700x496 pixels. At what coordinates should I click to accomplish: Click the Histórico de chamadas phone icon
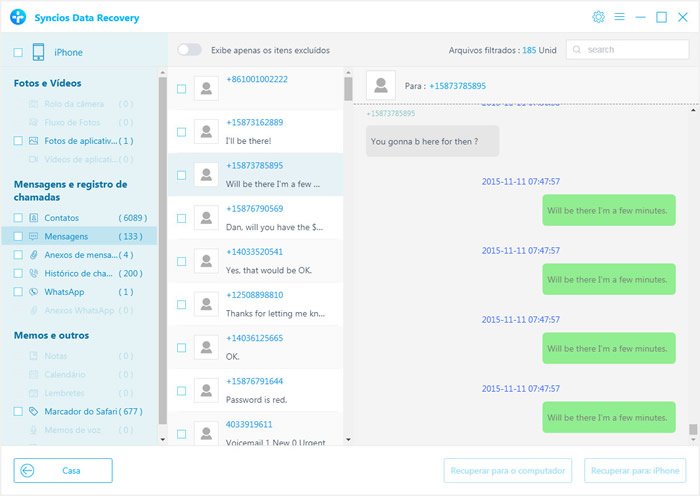pyautogui.click(x=33, y=273)
